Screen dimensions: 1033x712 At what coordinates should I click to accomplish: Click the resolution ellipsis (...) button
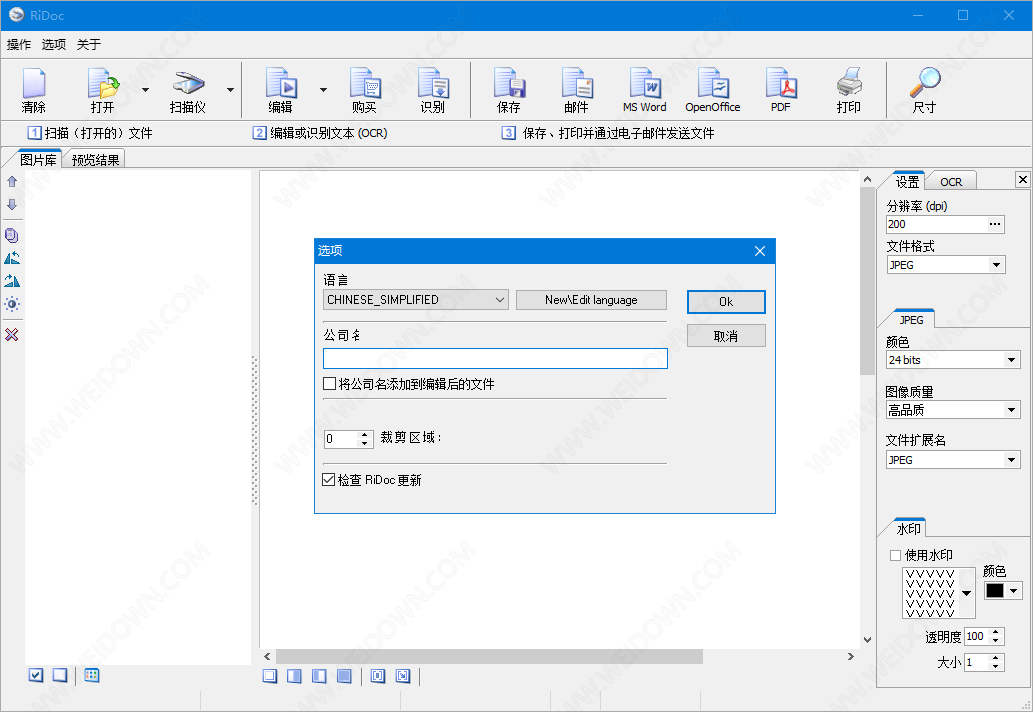[x=995, y=224]
